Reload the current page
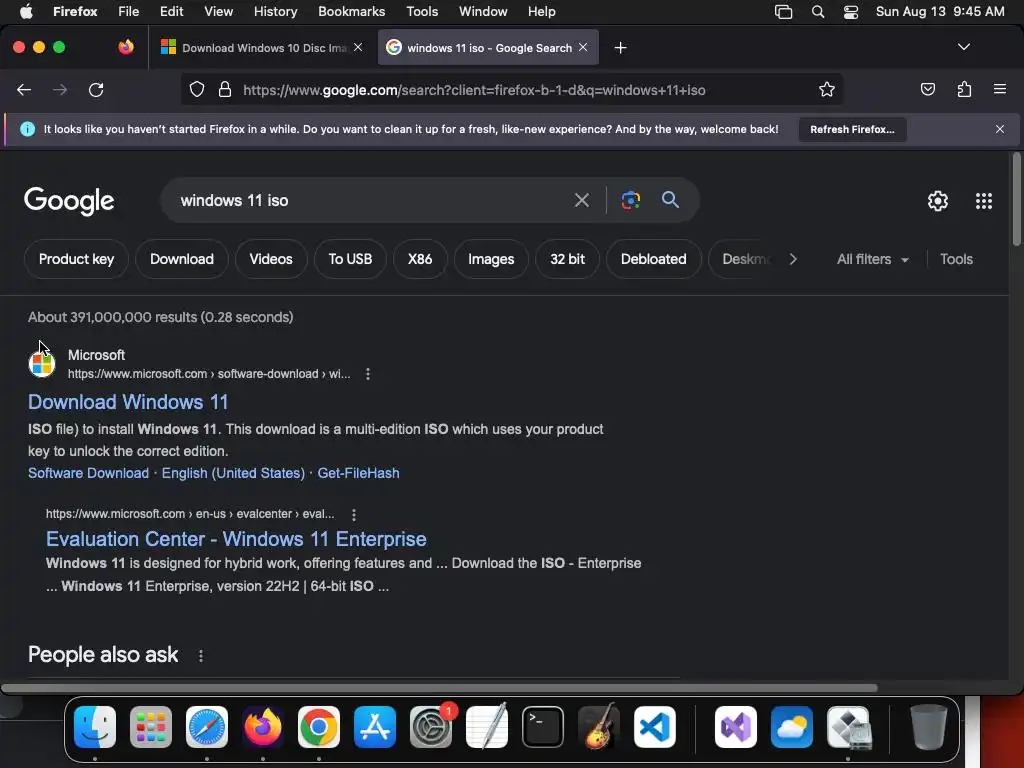 click(96, 90)
